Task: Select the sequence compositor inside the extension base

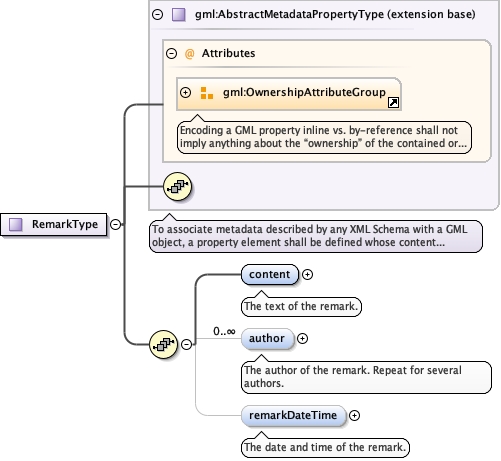Action: (177, 186)
